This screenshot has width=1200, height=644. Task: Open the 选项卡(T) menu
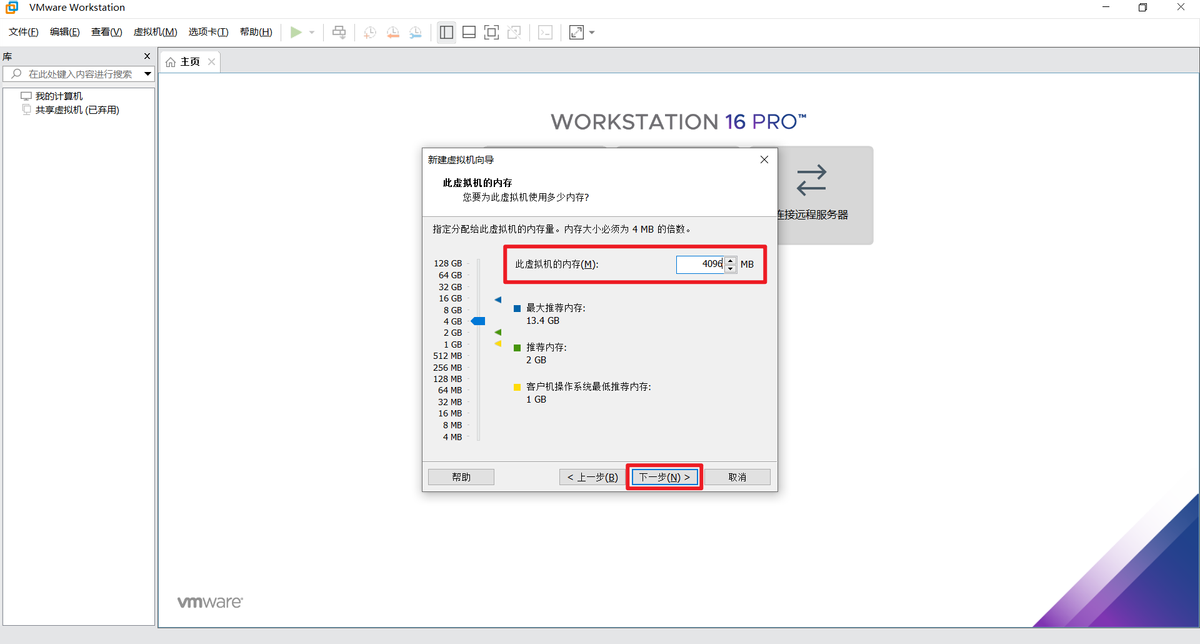tap(208, 32)
